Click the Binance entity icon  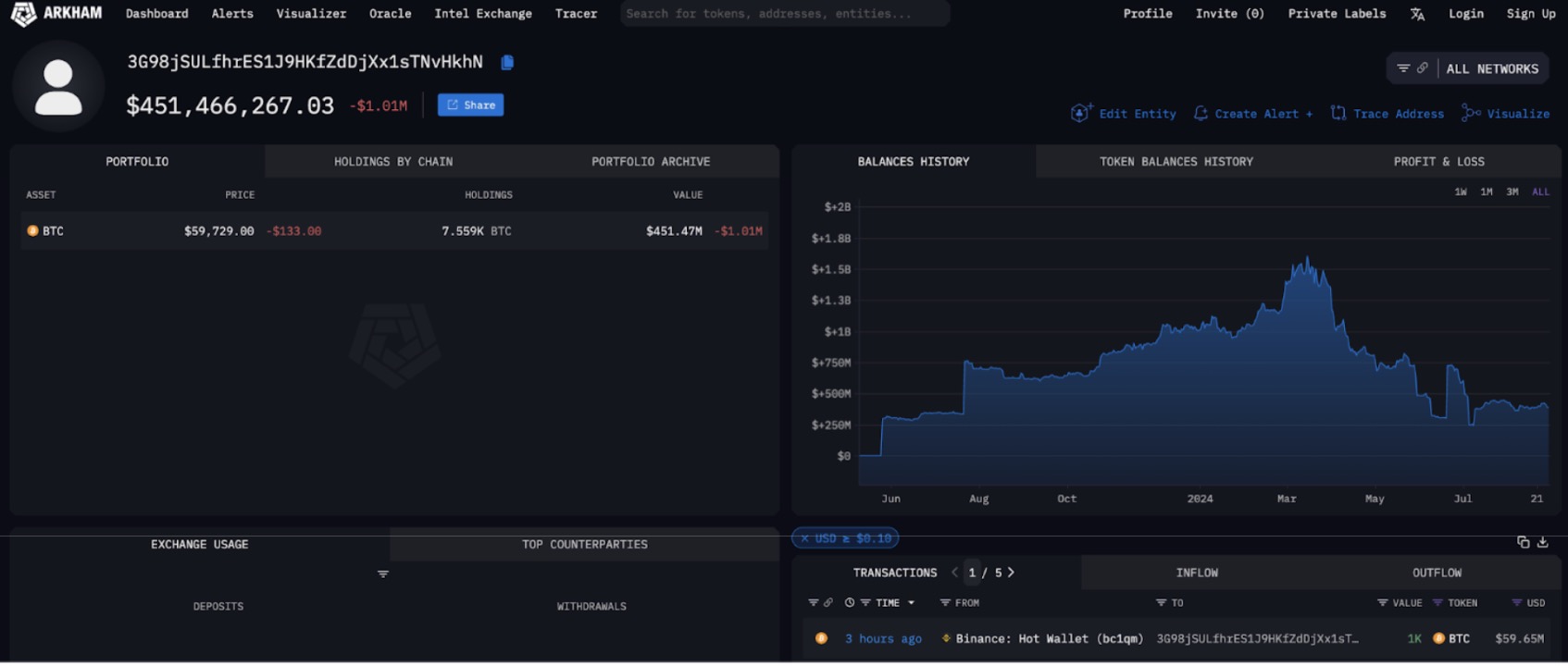(946, 638)
